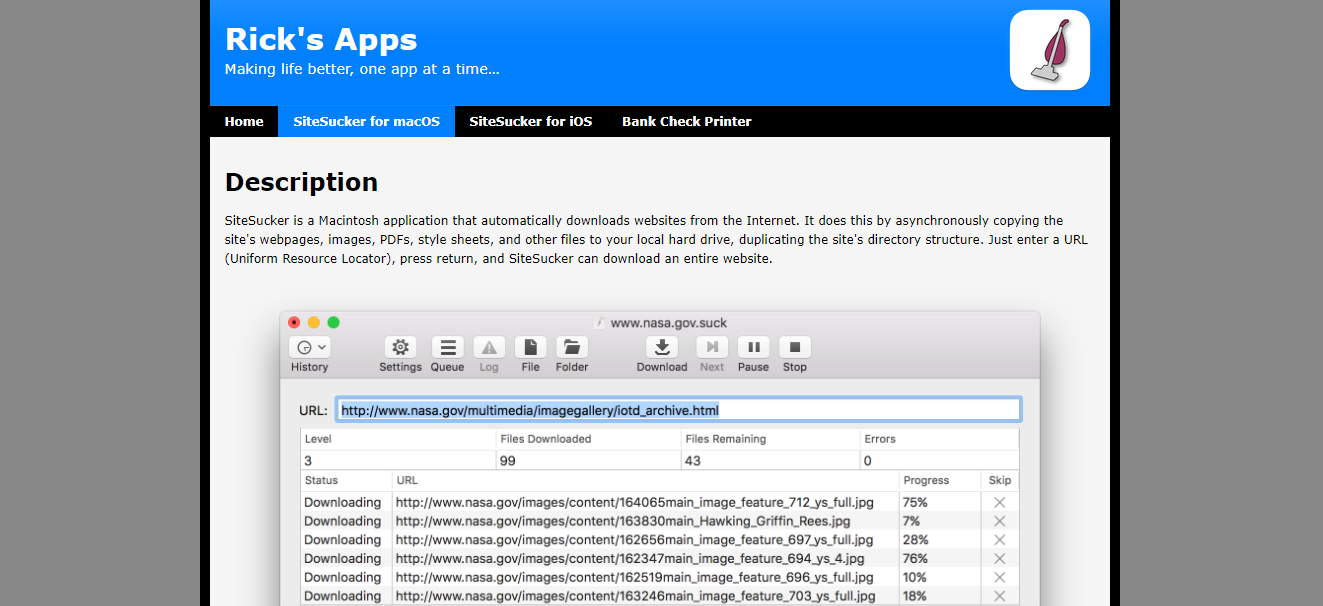The width and height of the screenshot is (1323, 606).
Task: Click the Rick's Apps site title
Action: (321, 39)
